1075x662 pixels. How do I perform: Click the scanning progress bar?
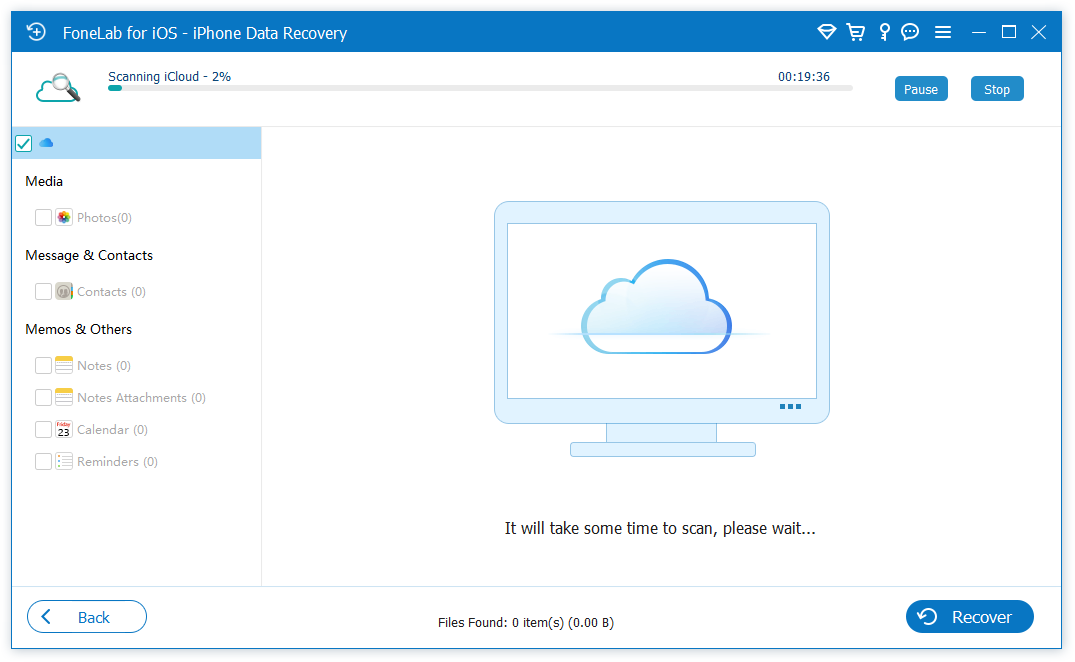pos(480,88)
